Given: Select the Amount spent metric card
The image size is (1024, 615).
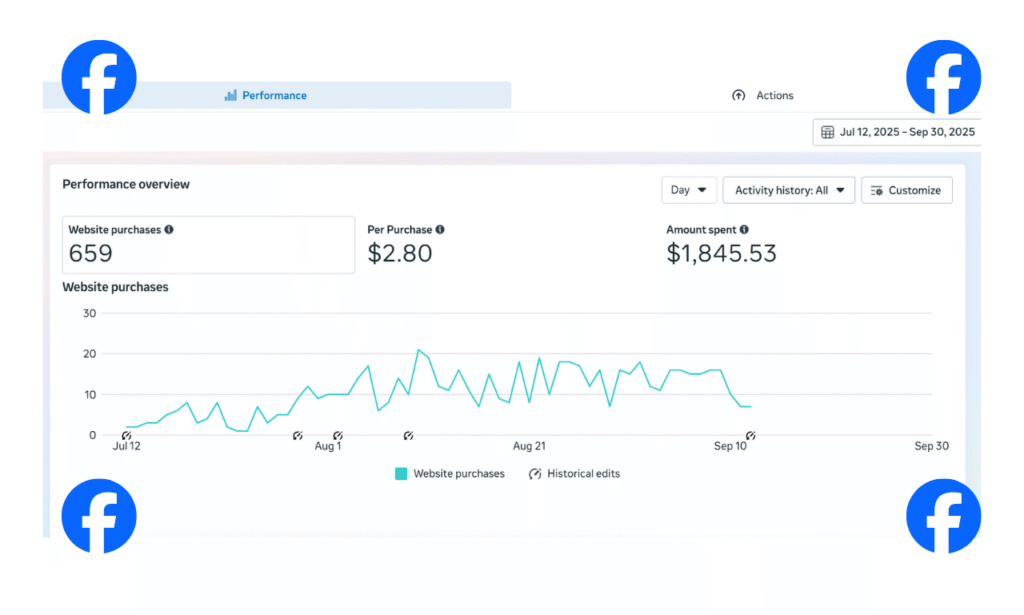Looking at the screenshot, I should (x=808, y=245).
